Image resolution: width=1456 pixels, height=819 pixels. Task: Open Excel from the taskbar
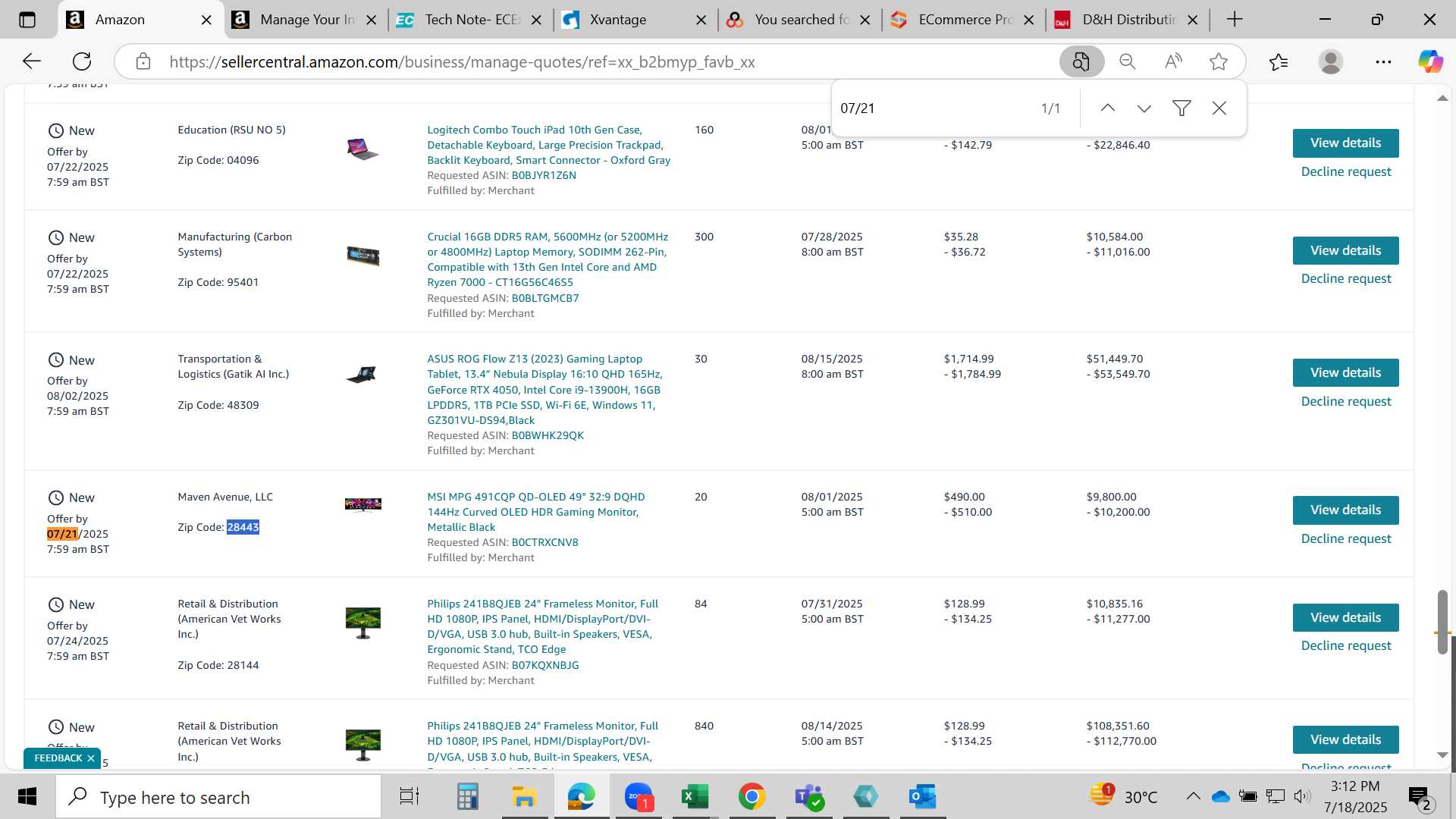pos(695,797)
